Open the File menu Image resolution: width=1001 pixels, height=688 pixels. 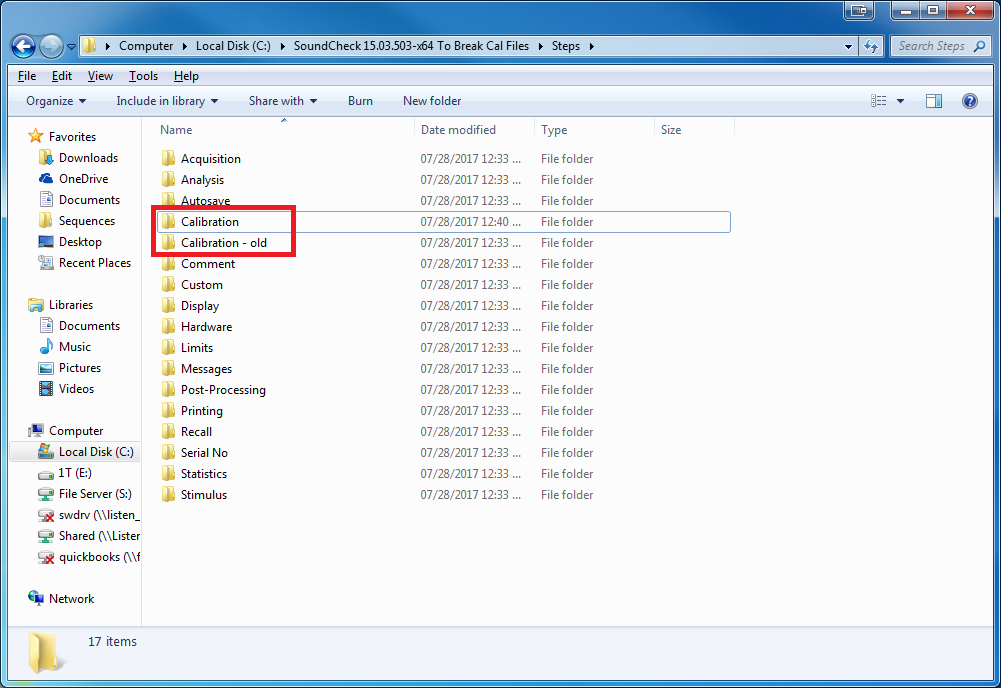click(27, 76)
